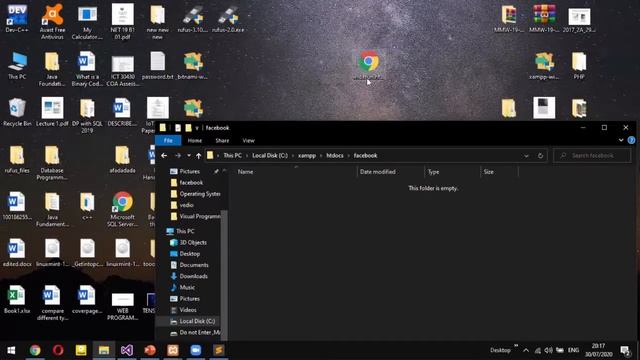Open the File tab in Explorer
Image resolution: width=640 pixels, height=360 pixels.
(x=168, y=140)
